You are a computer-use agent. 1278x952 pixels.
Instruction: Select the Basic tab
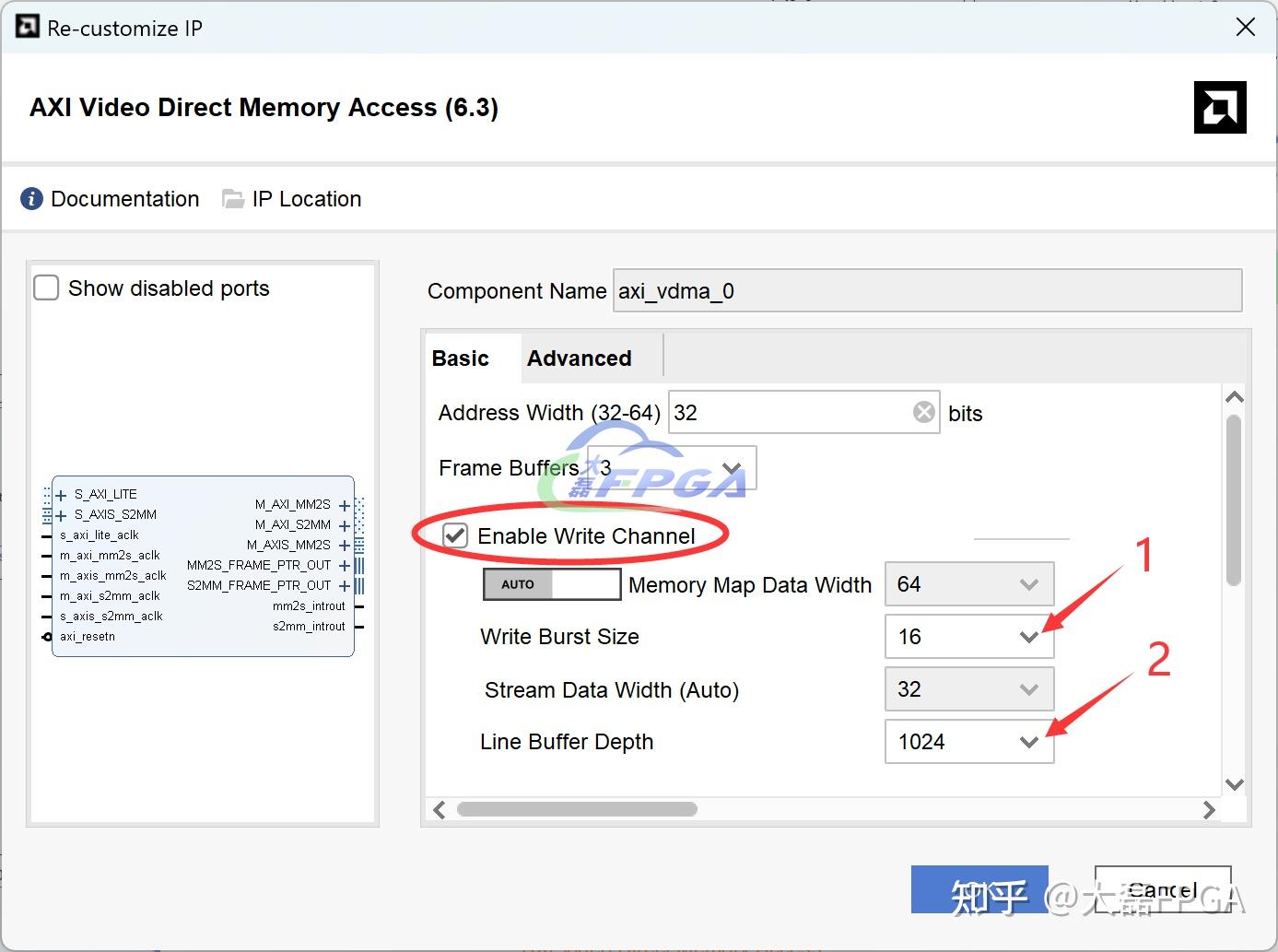[x=460, y=358]
